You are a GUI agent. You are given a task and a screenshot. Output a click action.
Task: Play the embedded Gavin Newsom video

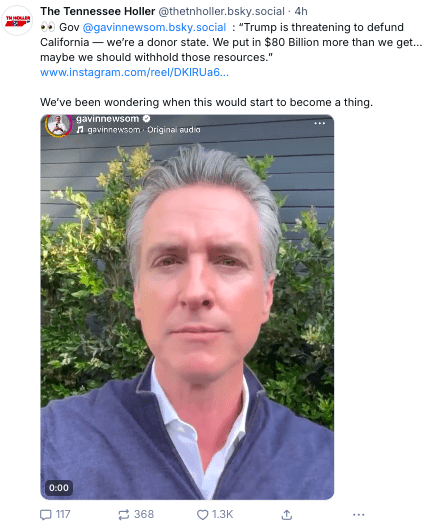coord(187,307)
